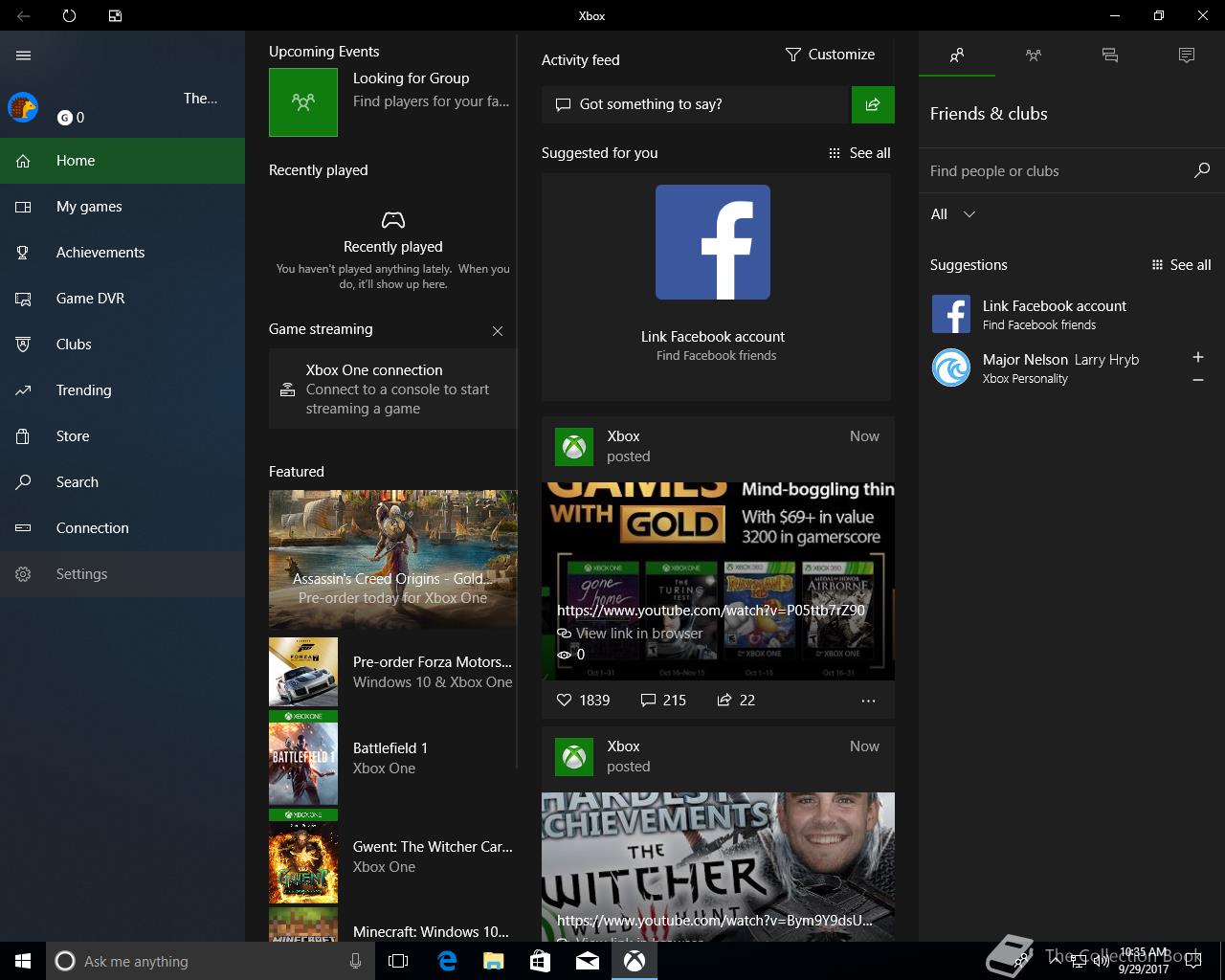Image resolution: width=1225 pixels, height=980 pixels.
Task: Open the Games with Gold YouTube link
Action: 711,610
